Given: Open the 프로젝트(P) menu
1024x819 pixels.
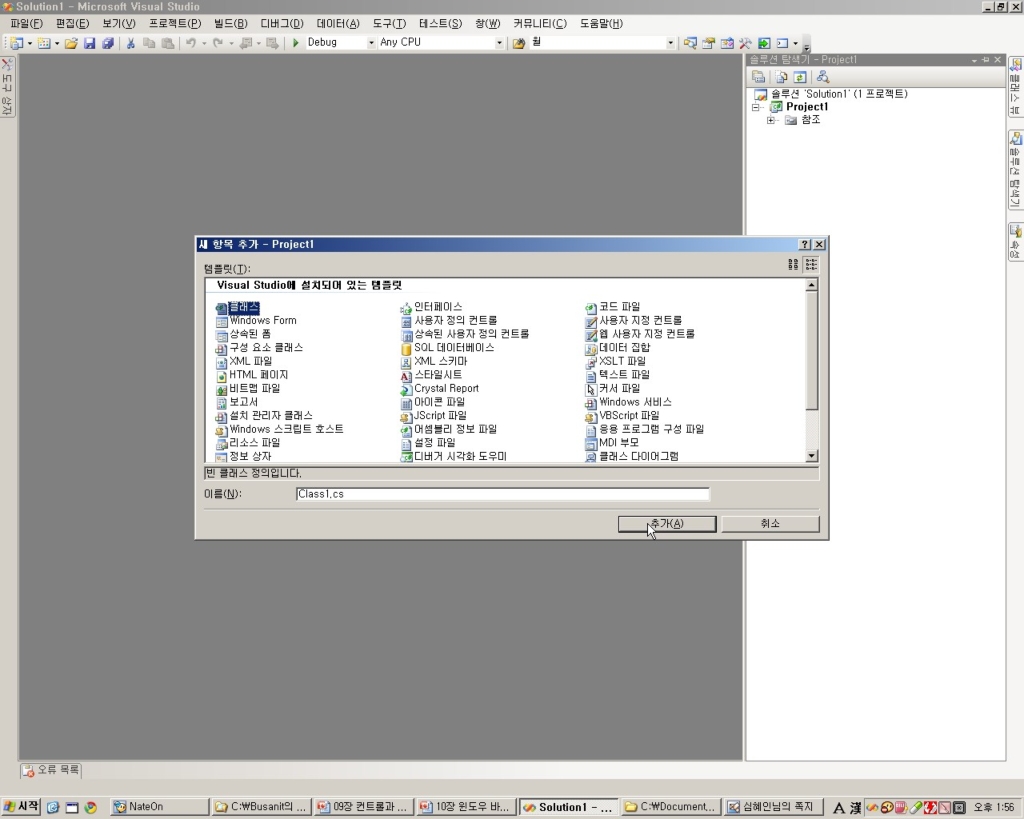Looking at the screenshot, I should pyautogui.click(x=175, y=24).
